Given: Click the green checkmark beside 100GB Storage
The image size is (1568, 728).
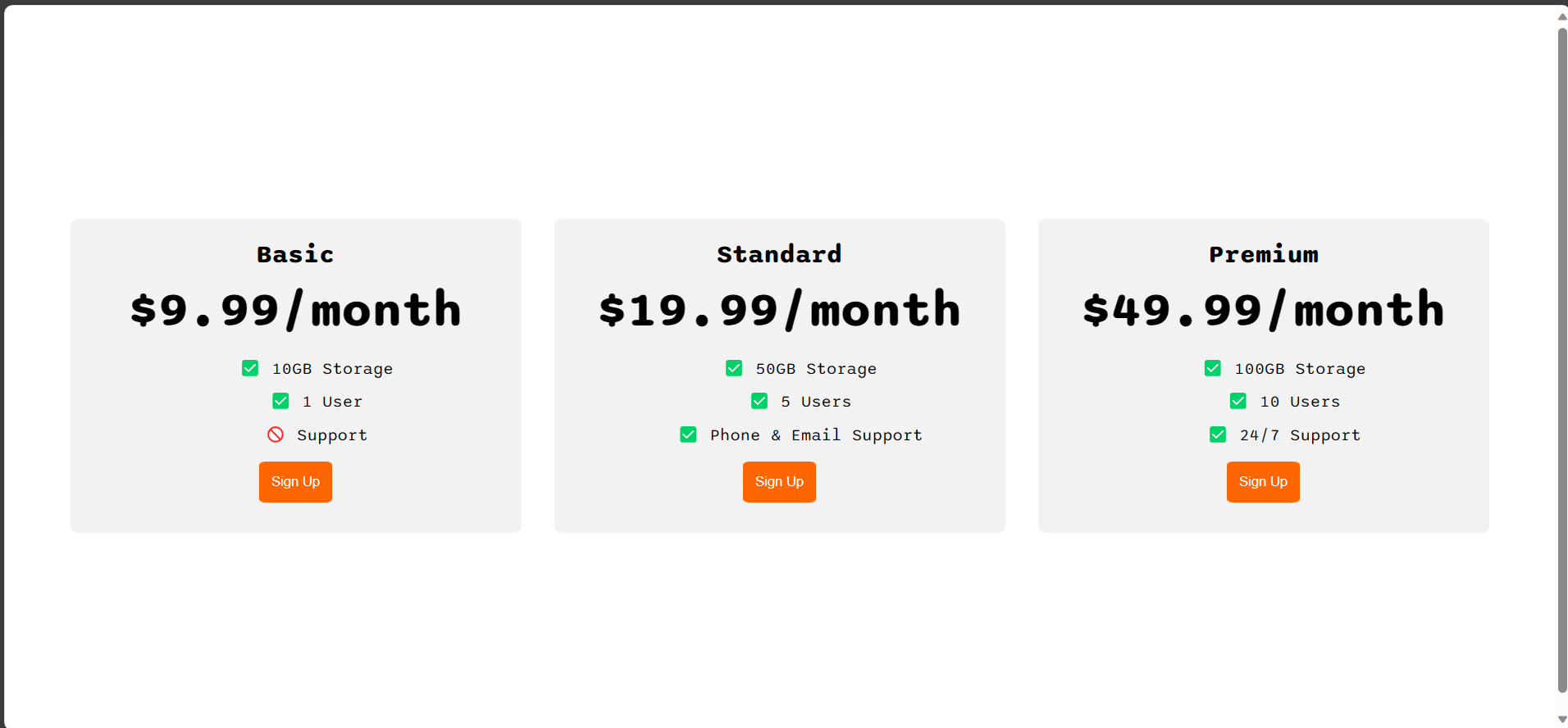Looking at the screenshot, I should tap(1213, 368).
